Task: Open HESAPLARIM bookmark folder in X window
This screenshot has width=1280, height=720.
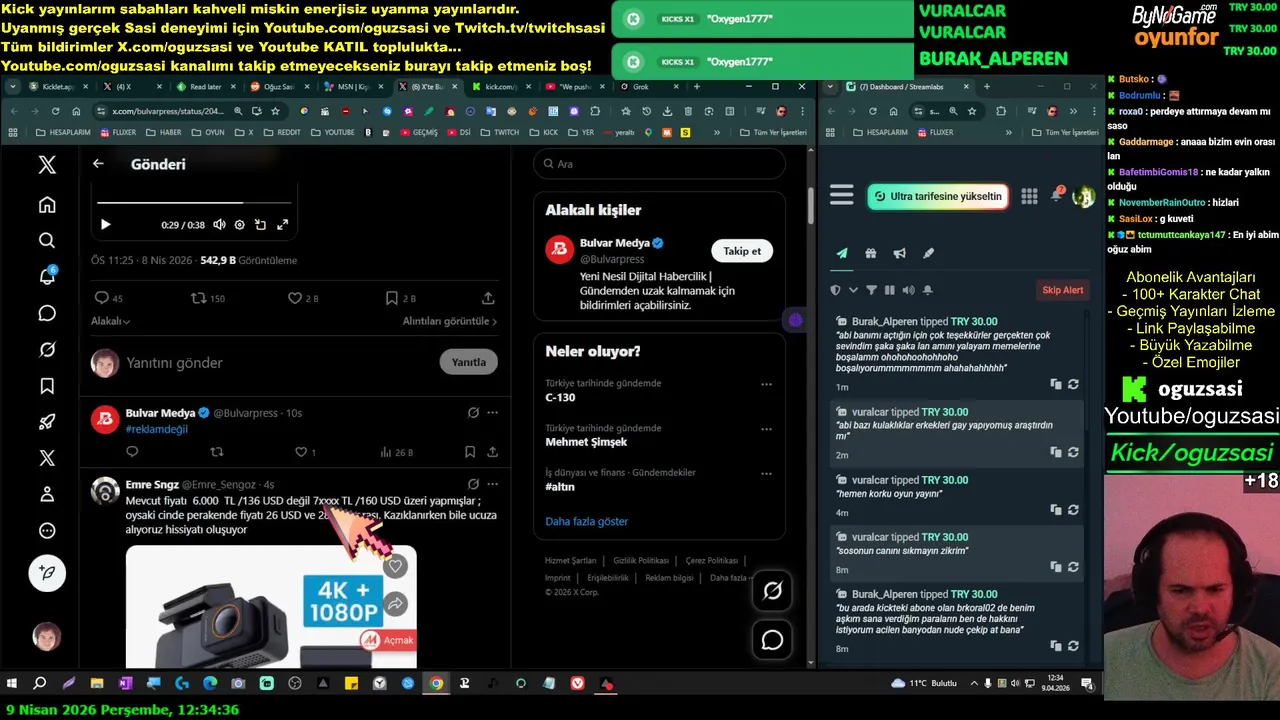Action: 63,132
